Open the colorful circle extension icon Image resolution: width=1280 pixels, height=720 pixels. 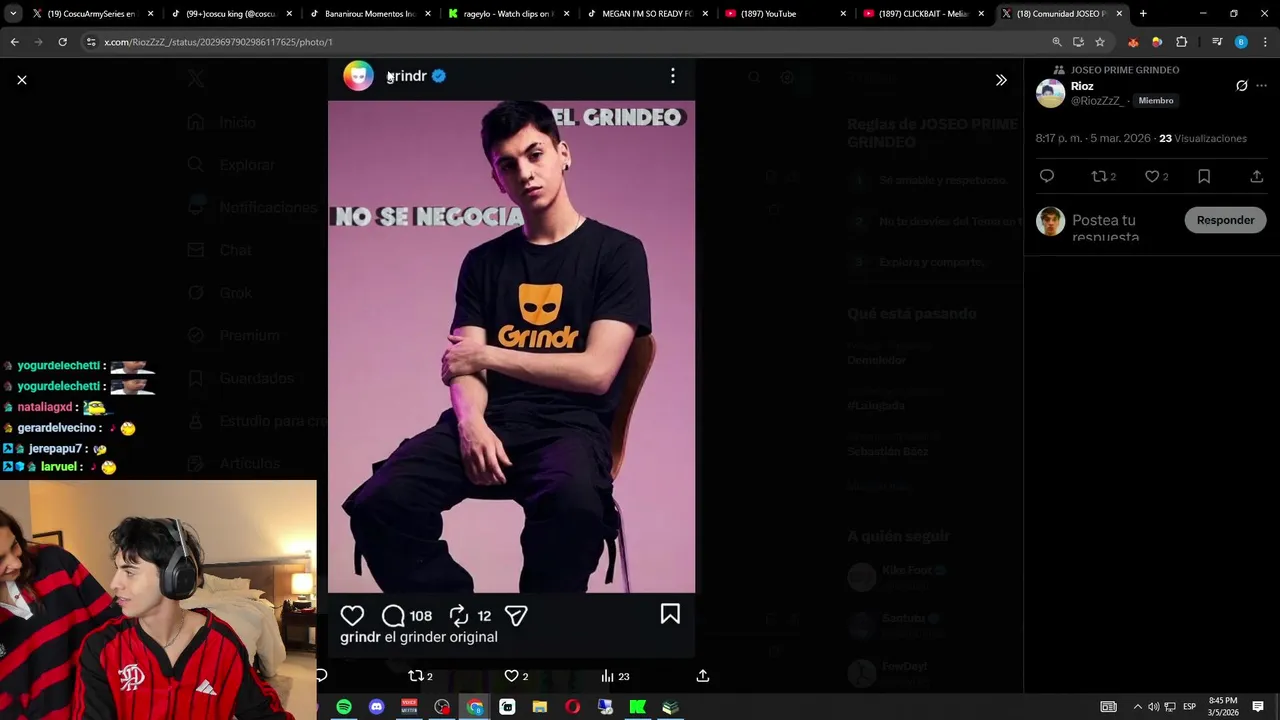(1157, 42)
